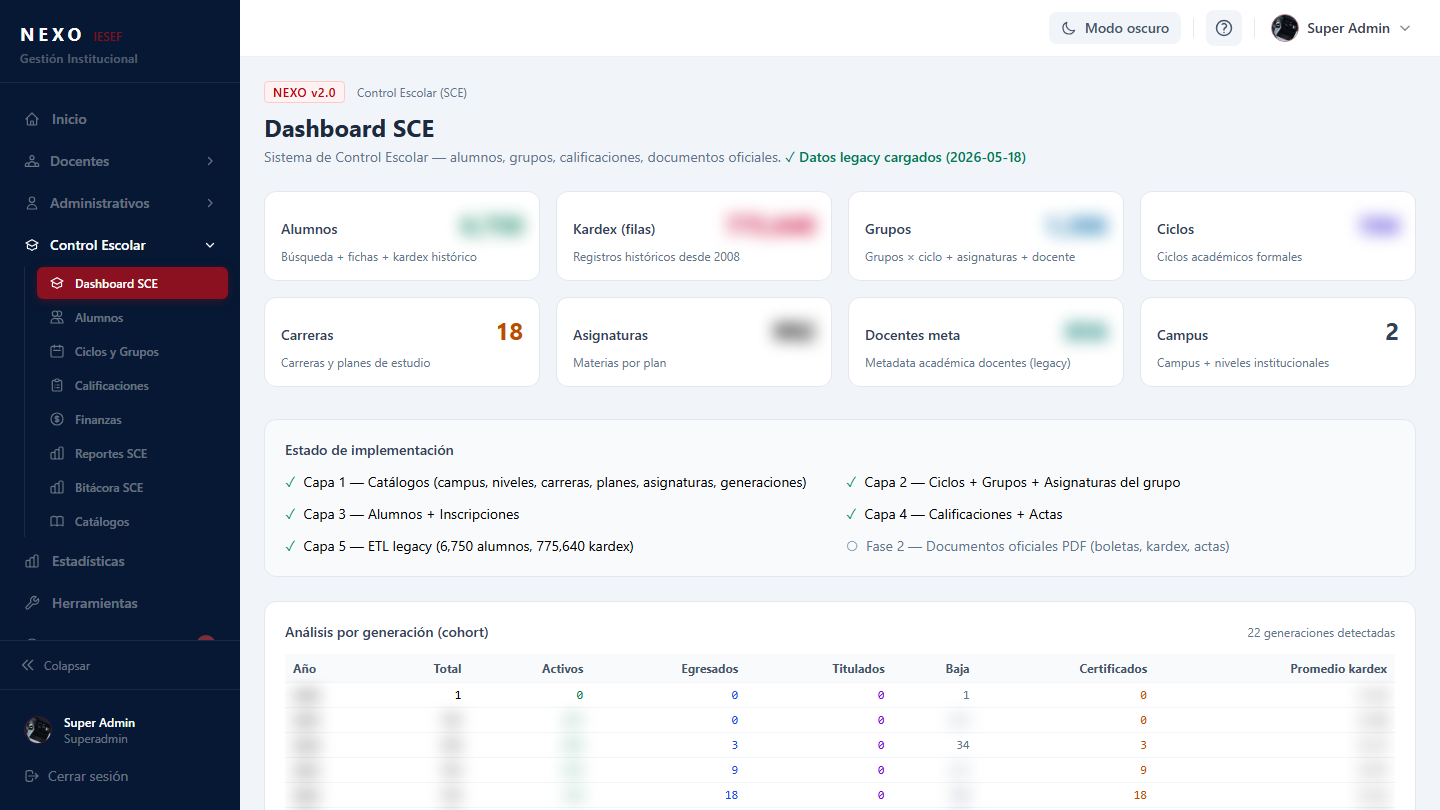Navigate to Finanzas
Viewport: 1440px width, 810px height.
point(132,420)
